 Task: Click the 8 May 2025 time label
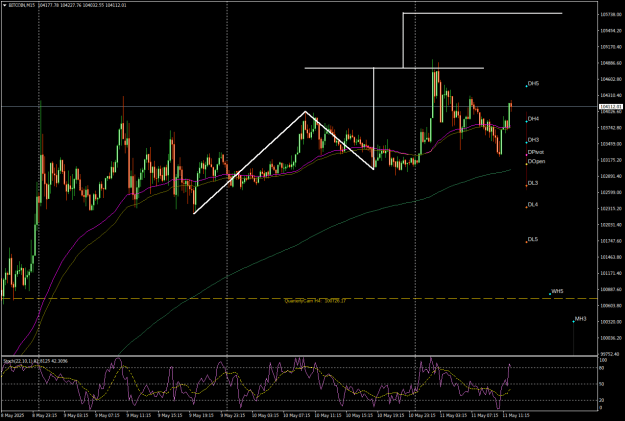click(12, 415)
